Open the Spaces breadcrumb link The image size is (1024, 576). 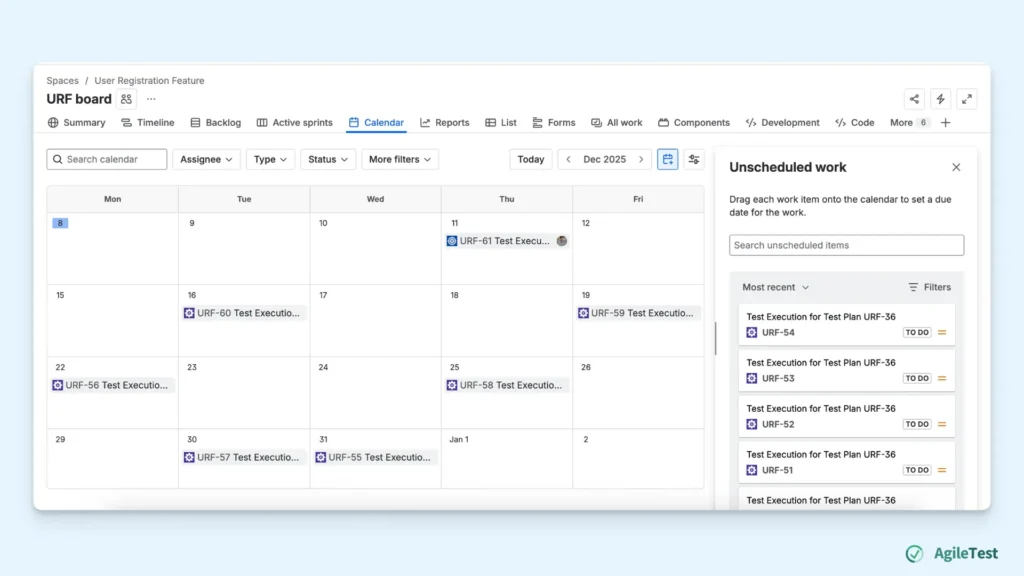click(x=62, y=81)
